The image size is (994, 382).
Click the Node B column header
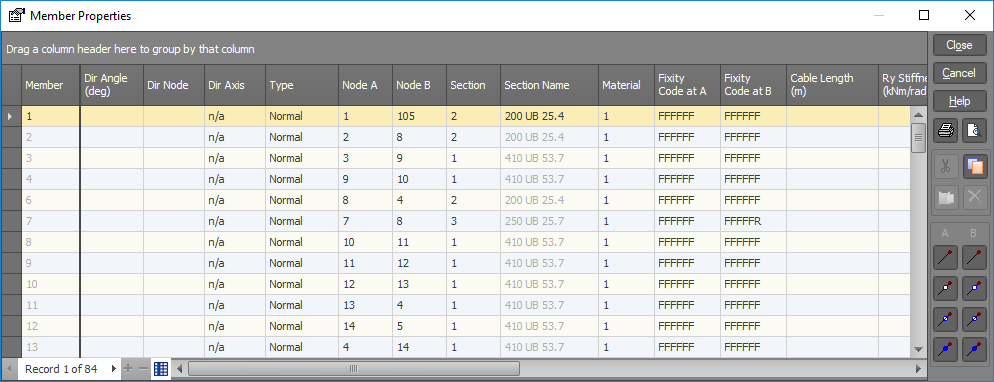[419, 85]
